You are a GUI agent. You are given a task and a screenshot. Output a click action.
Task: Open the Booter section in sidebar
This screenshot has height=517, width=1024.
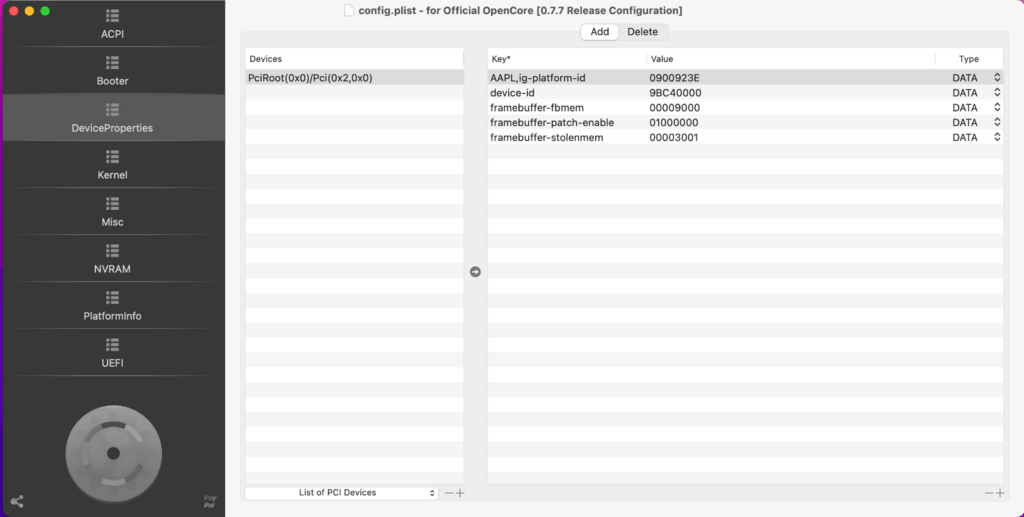click(x=112, y=71)
